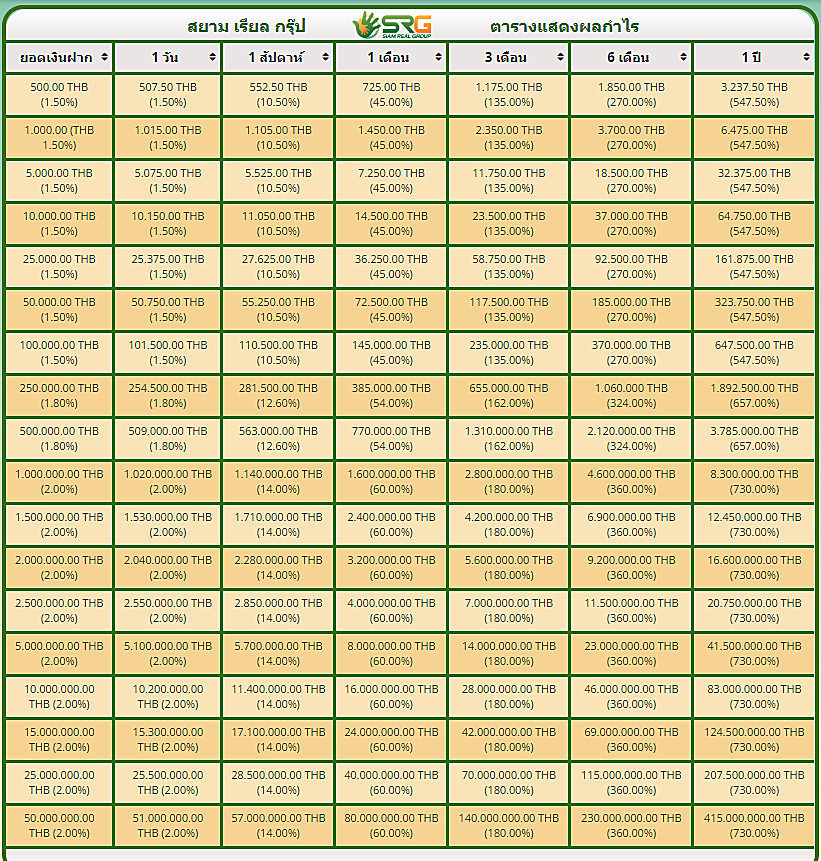This screenshot has width=821, height=861.
Task: Click the SRG Siam Real Group logo
Action: (x=392, y=25)
